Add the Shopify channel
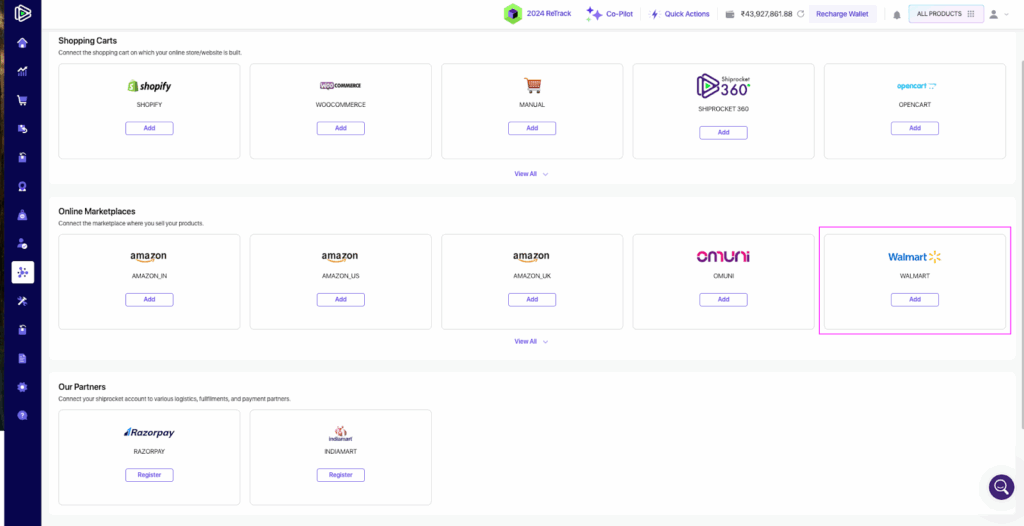 (149, 128)
